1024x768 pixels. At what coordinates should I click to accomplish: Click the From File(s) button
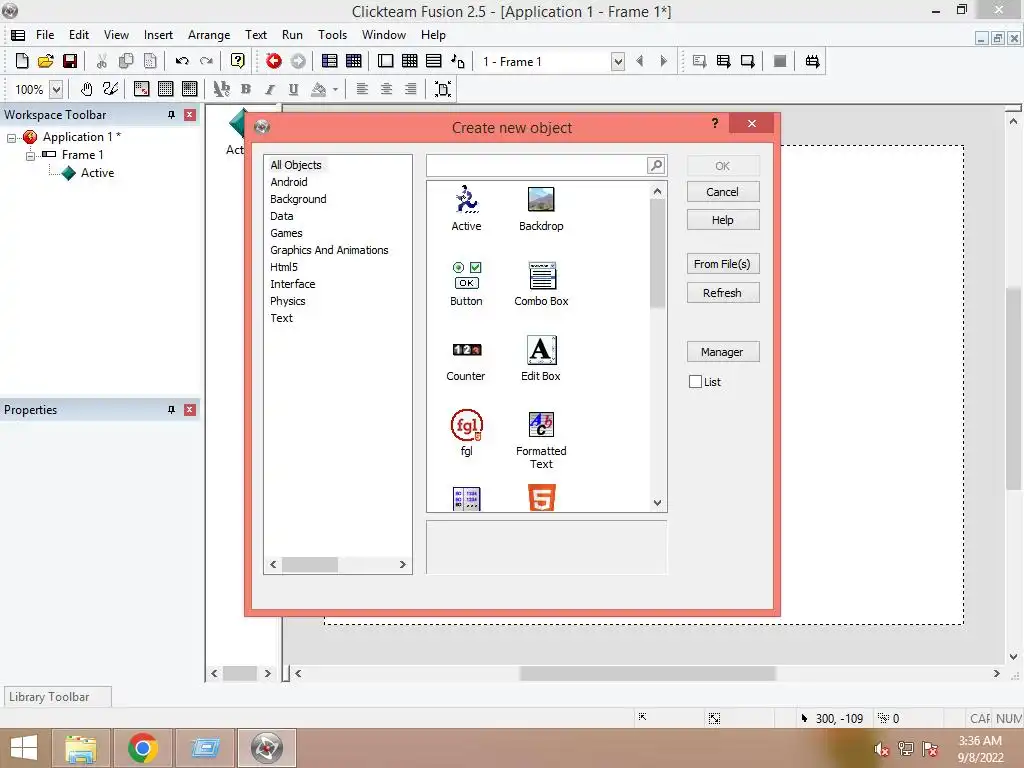pos(722,264)
